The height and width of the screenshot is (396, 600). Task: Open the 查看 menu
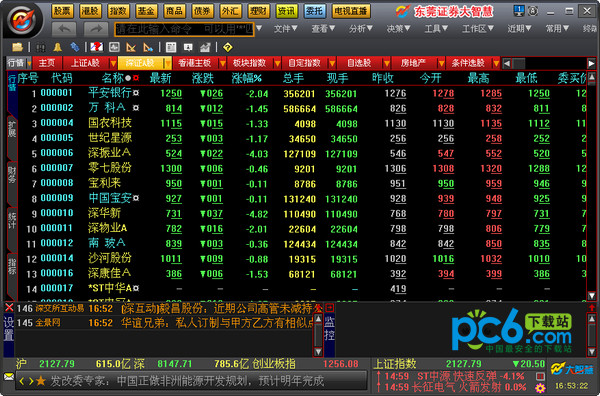323,28
